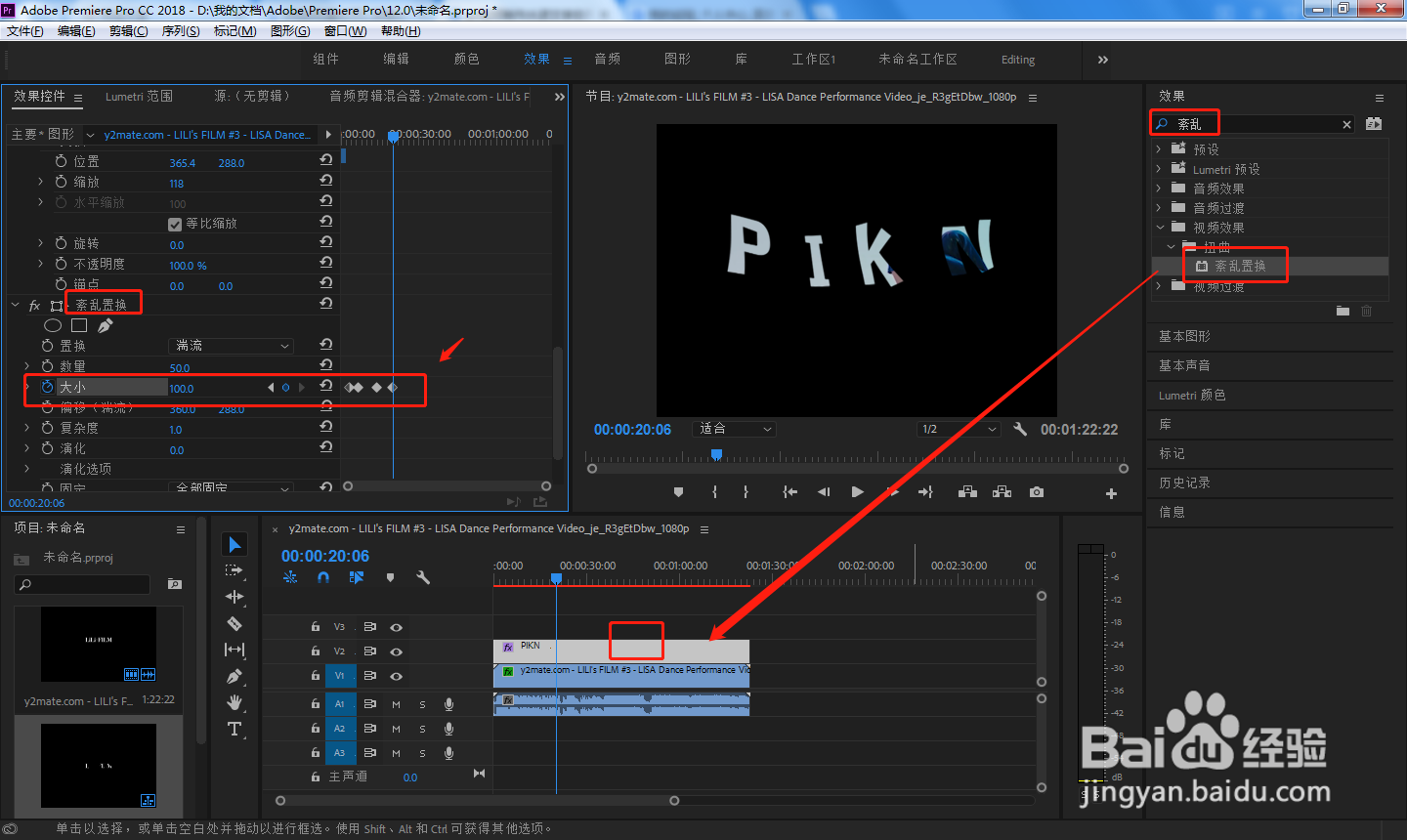Select the 紊乱置换 effect in effects list
Screen dimensions: 1407x840
[1239, 266]
